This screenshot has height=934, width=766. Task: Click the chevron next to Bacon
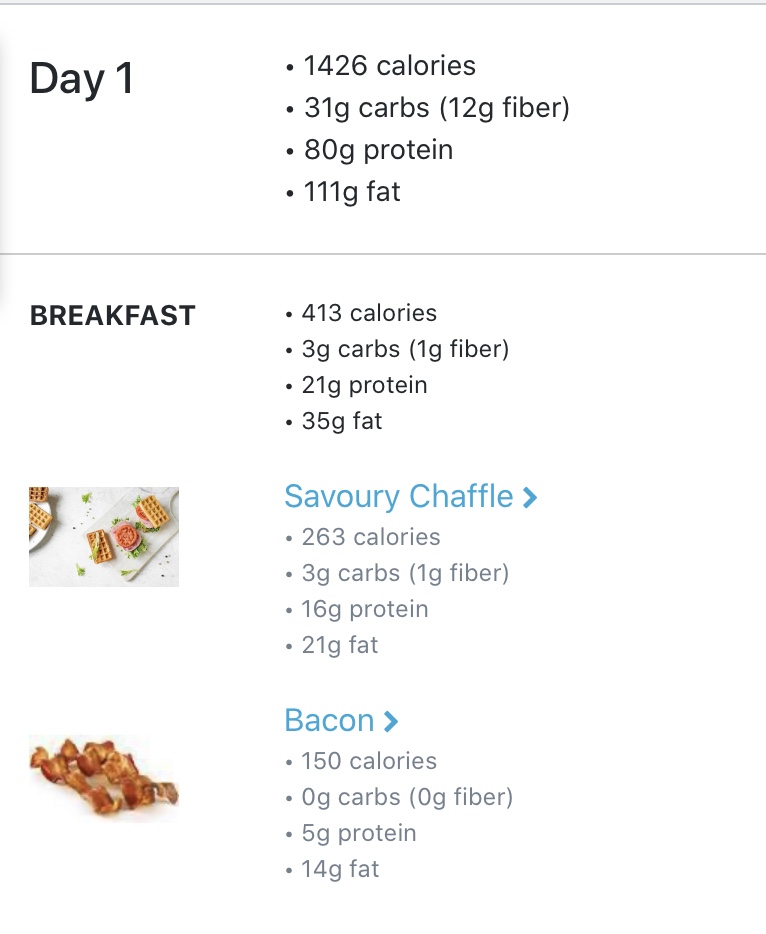tap(391, 722)
